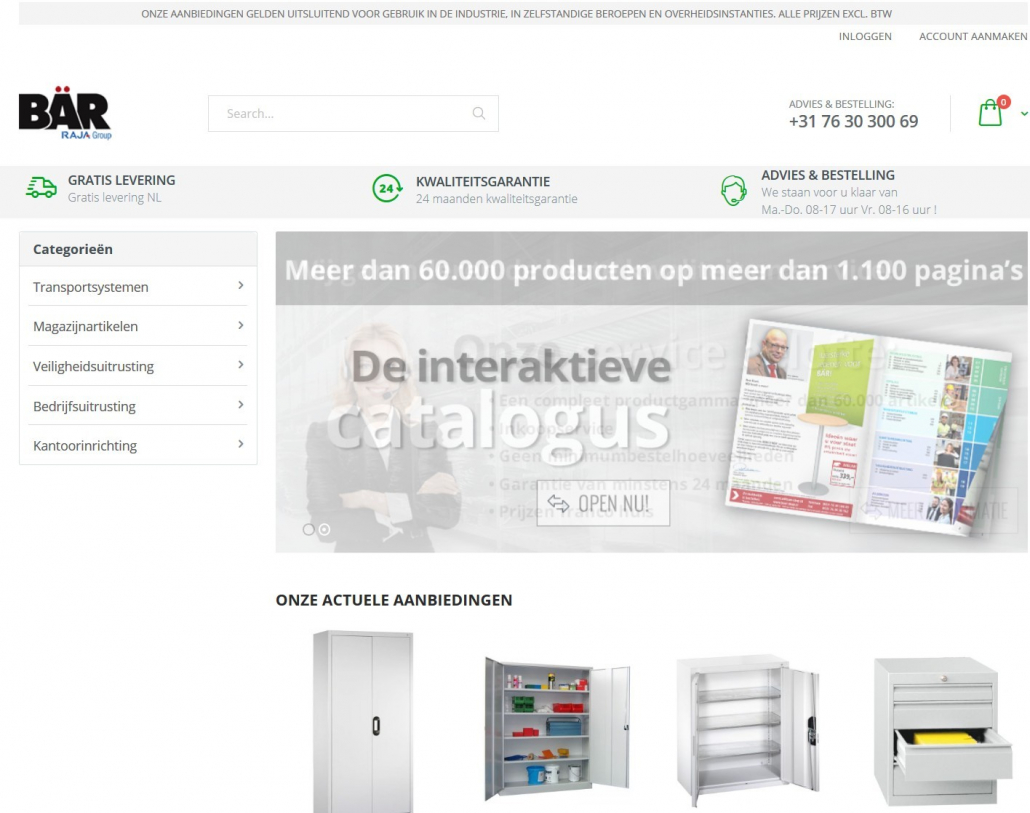1030x813 pixels.
Task: Click the search magnifier icon
Action: [479, 113]
